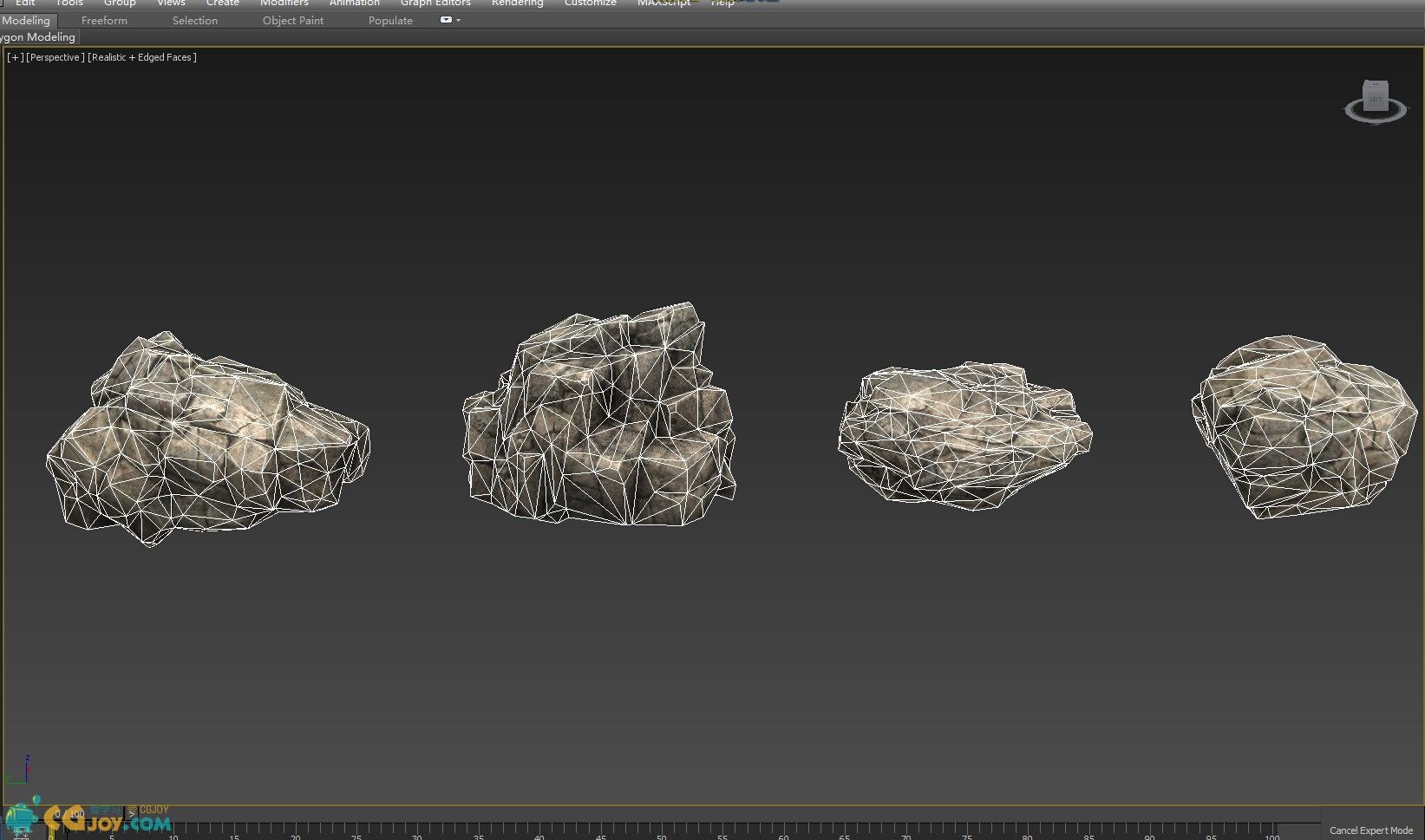This screenshot has height=840, width=1425.
Task: Toggle the ribbon minimize icon beside Populate
Action: 446,20
